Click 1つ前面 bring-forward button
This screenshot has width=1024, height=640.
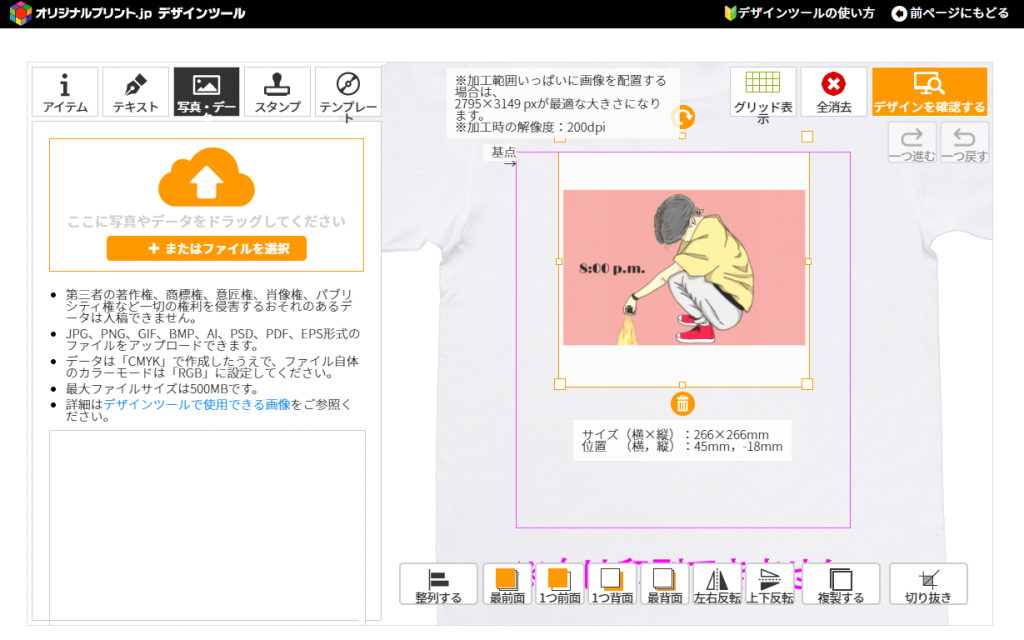click(560, 584)
